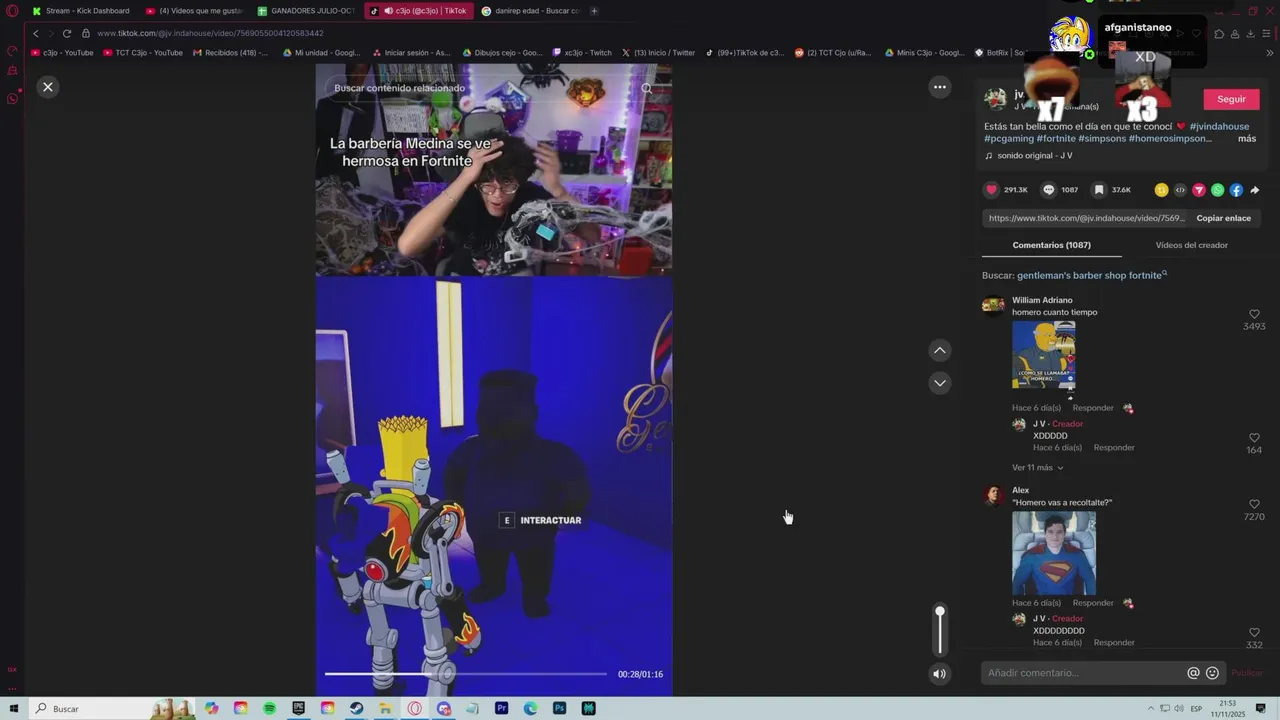1280x720 pixels.
Task: Click the Seguir follow button
Action: [x=1231, y=99]
